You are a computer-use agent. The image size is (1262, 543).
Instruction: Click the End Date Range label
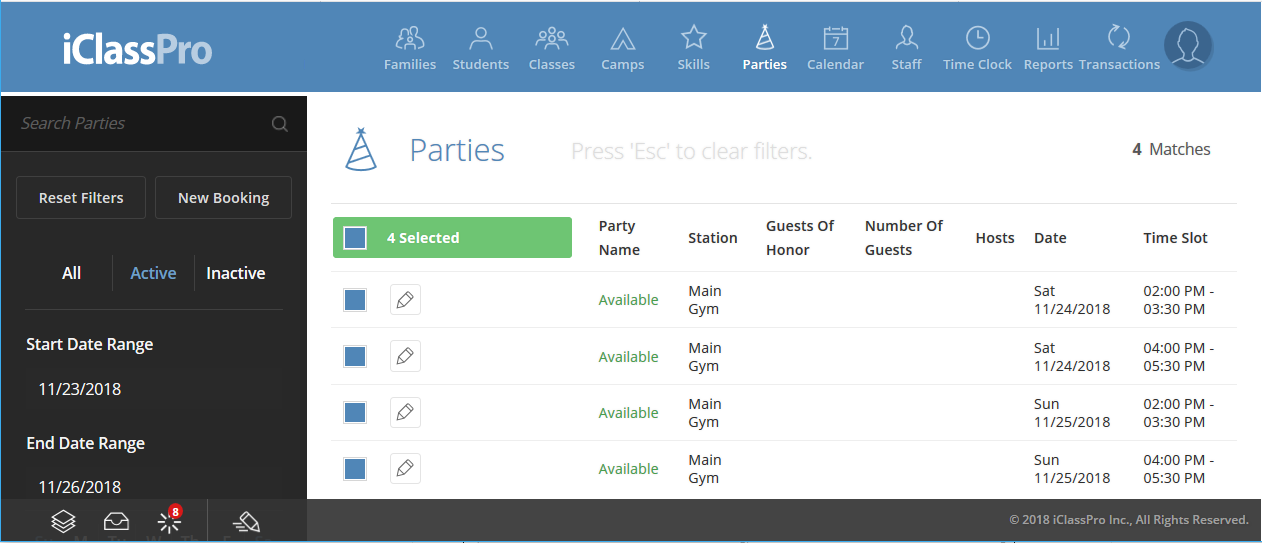tap(86, 443)
